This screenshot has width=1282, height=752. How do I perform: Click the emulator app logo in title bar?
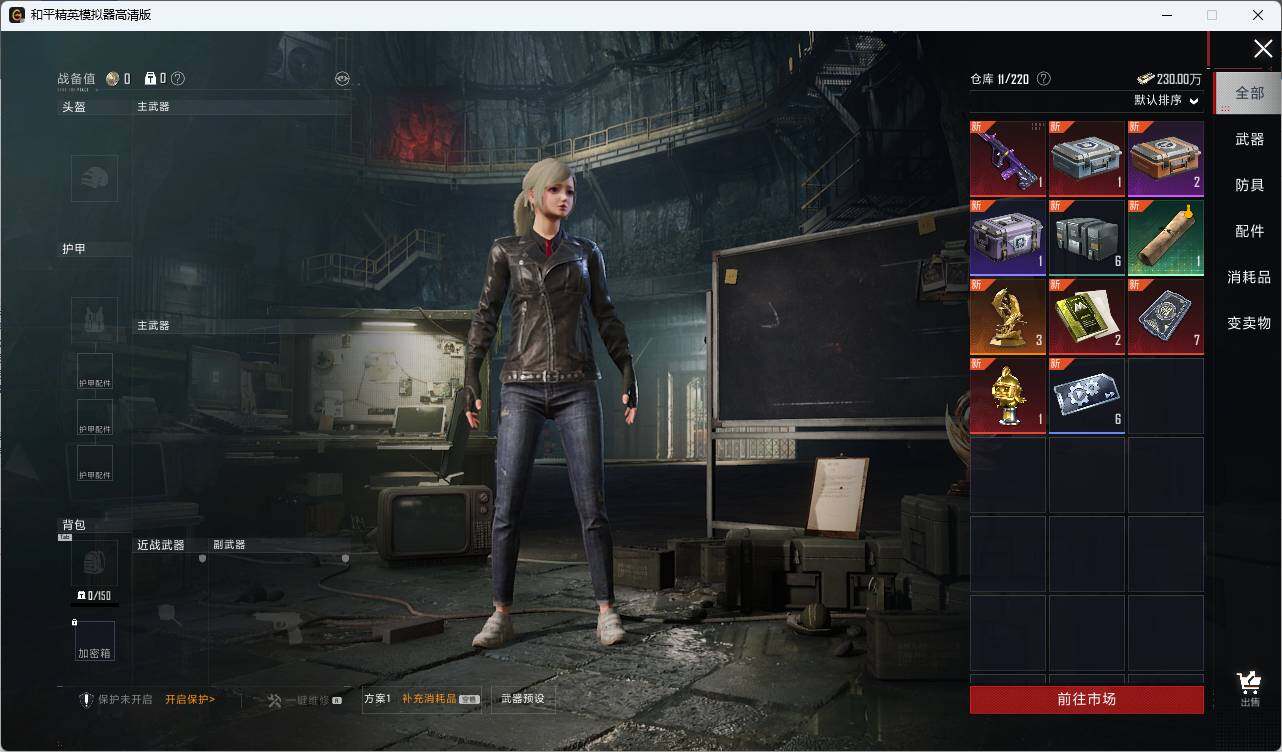point(17,15)
